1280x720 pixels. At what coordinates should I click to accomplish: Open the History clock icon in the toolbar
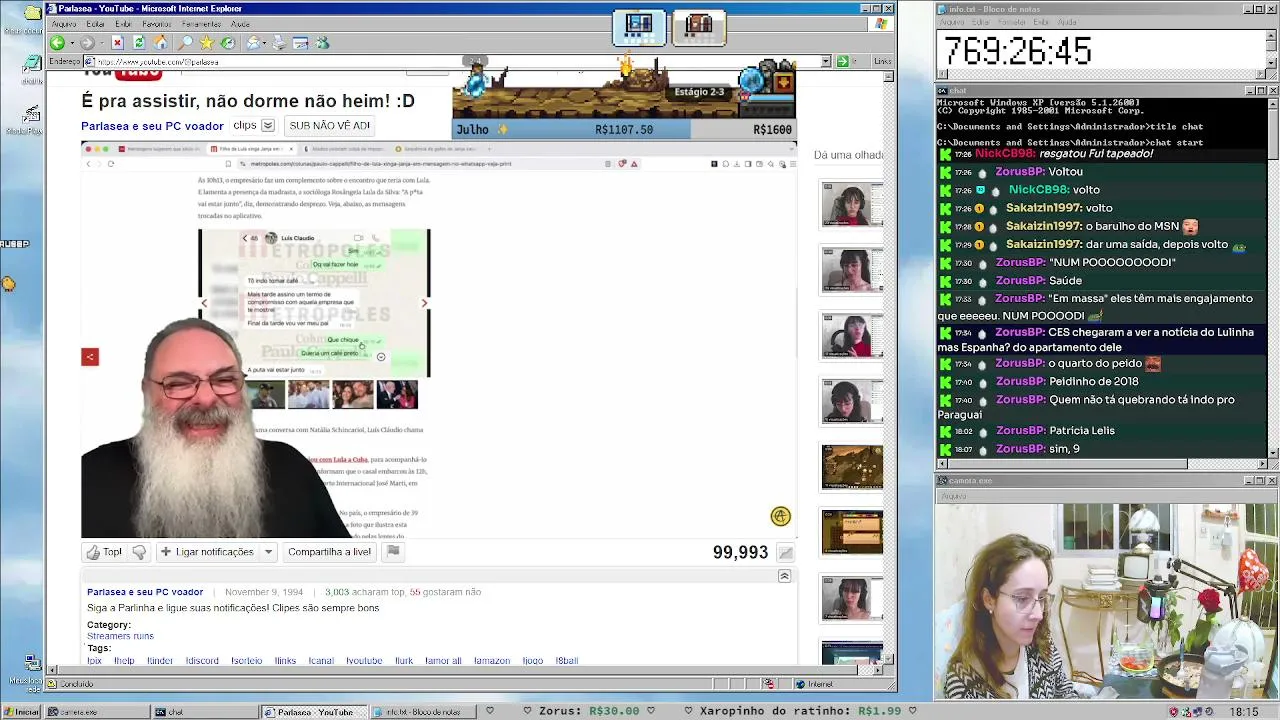pyautogui.click(x=228, y=43)
